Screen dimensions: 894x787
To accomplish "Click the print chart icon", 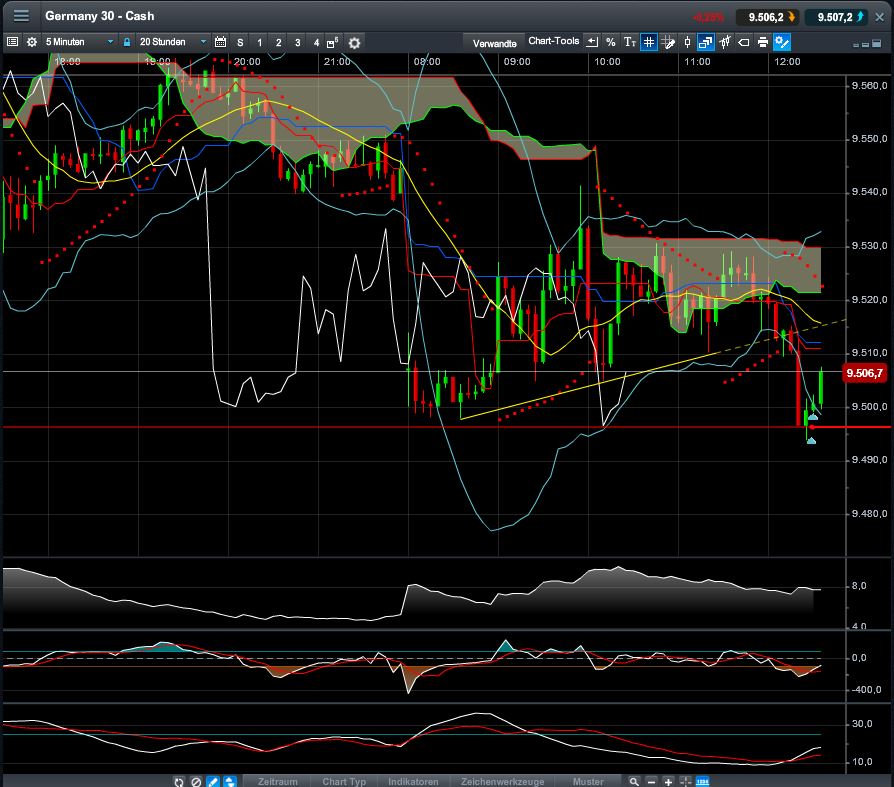I will click(x=763, y=42).
